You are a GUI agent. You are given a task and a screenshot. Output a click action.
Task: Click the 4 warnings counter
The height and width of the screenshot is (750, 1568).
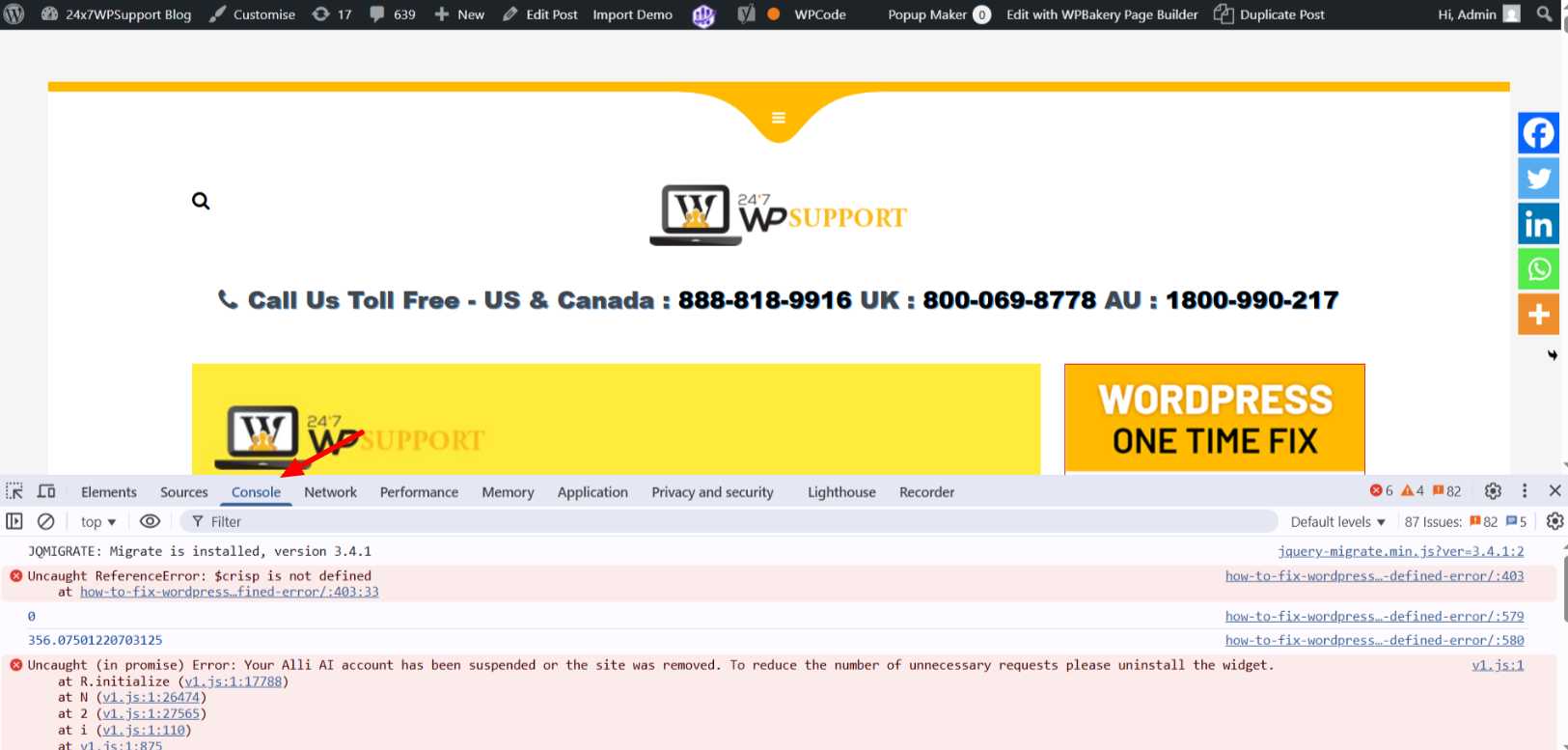click(1413, 491)
